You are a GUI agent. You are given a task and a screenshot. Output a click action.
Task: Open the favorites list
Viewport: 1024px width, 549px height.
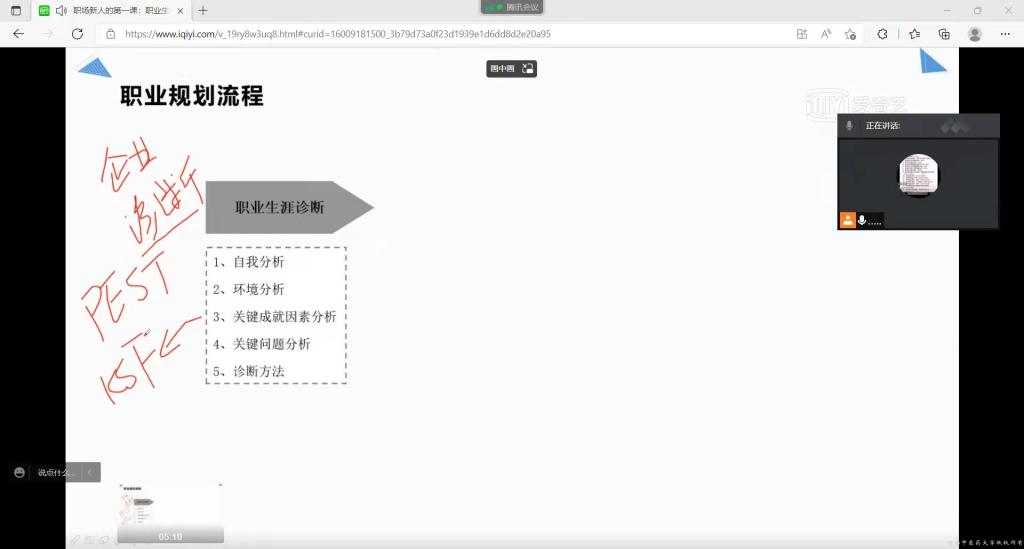point(914,33)
